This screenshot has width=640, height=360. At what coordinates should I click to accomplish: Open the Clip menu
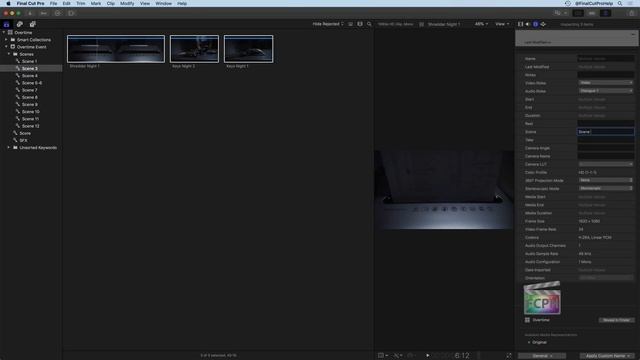(x=111, y=3)
